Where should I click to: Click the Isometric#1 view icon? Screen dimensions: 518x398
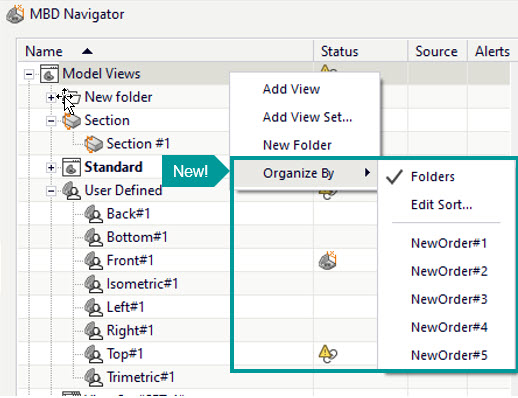tap(93, 284)
